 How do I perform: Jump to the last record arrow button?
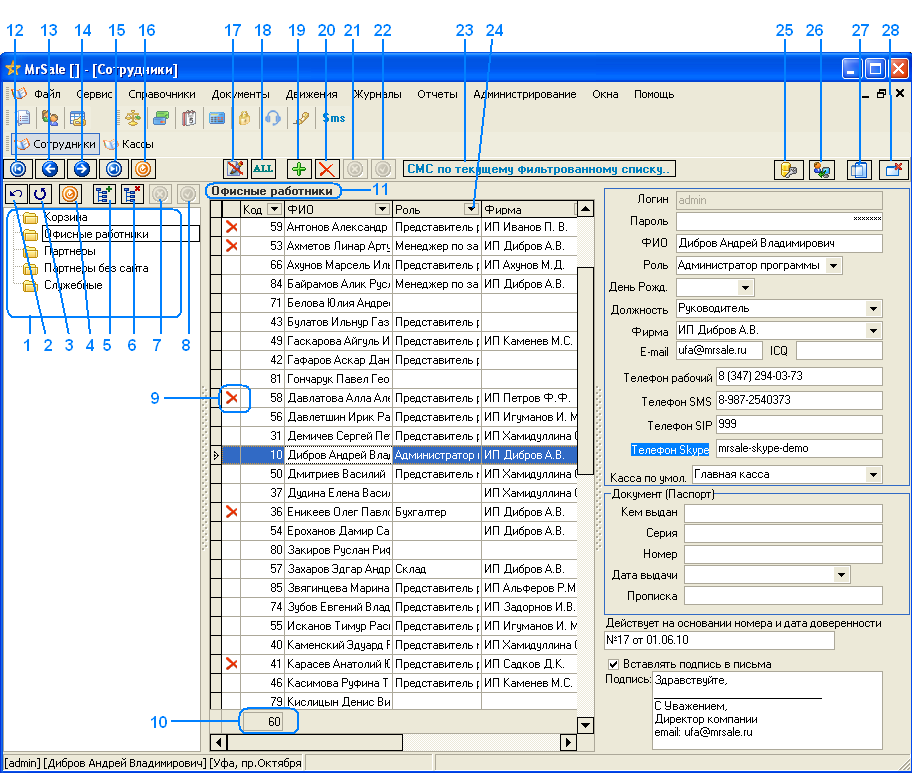(114, 169)
